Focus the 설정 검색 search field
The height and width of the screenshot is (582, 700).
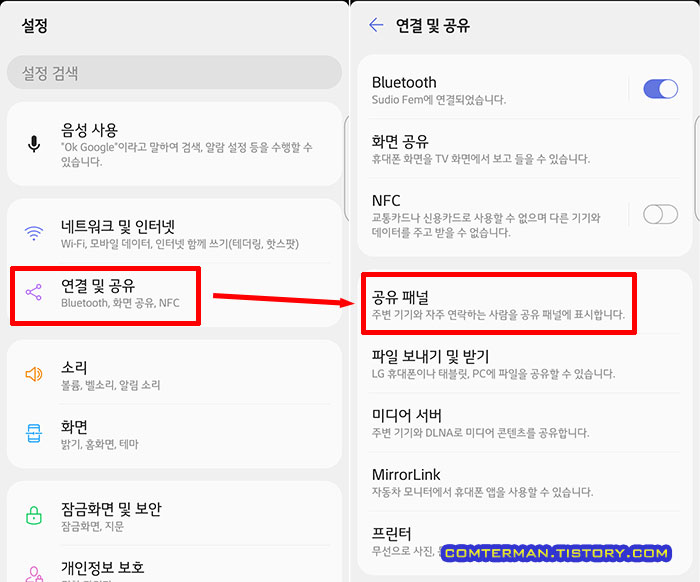[174, 73]
